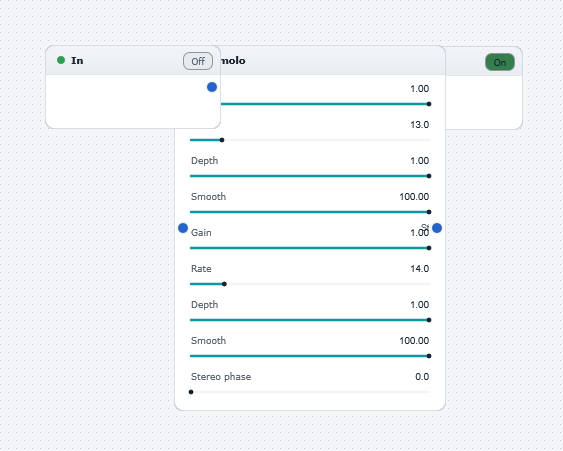The width and height of the screenshot is (563, 451).
Task: Click the tremolo node's right output port
Action: [x=437, y=228]
